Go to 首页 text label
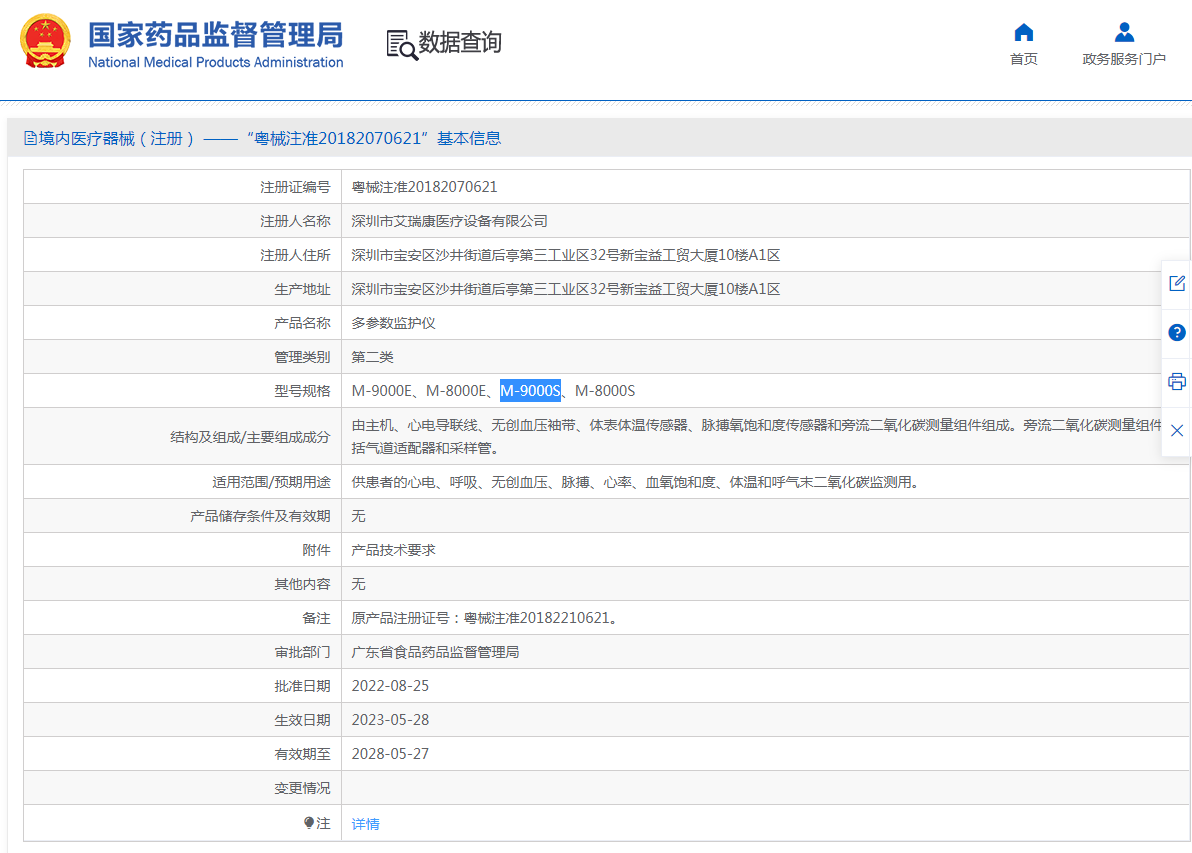This screenshot has width=1192, height=853. tap(1023, 59)
